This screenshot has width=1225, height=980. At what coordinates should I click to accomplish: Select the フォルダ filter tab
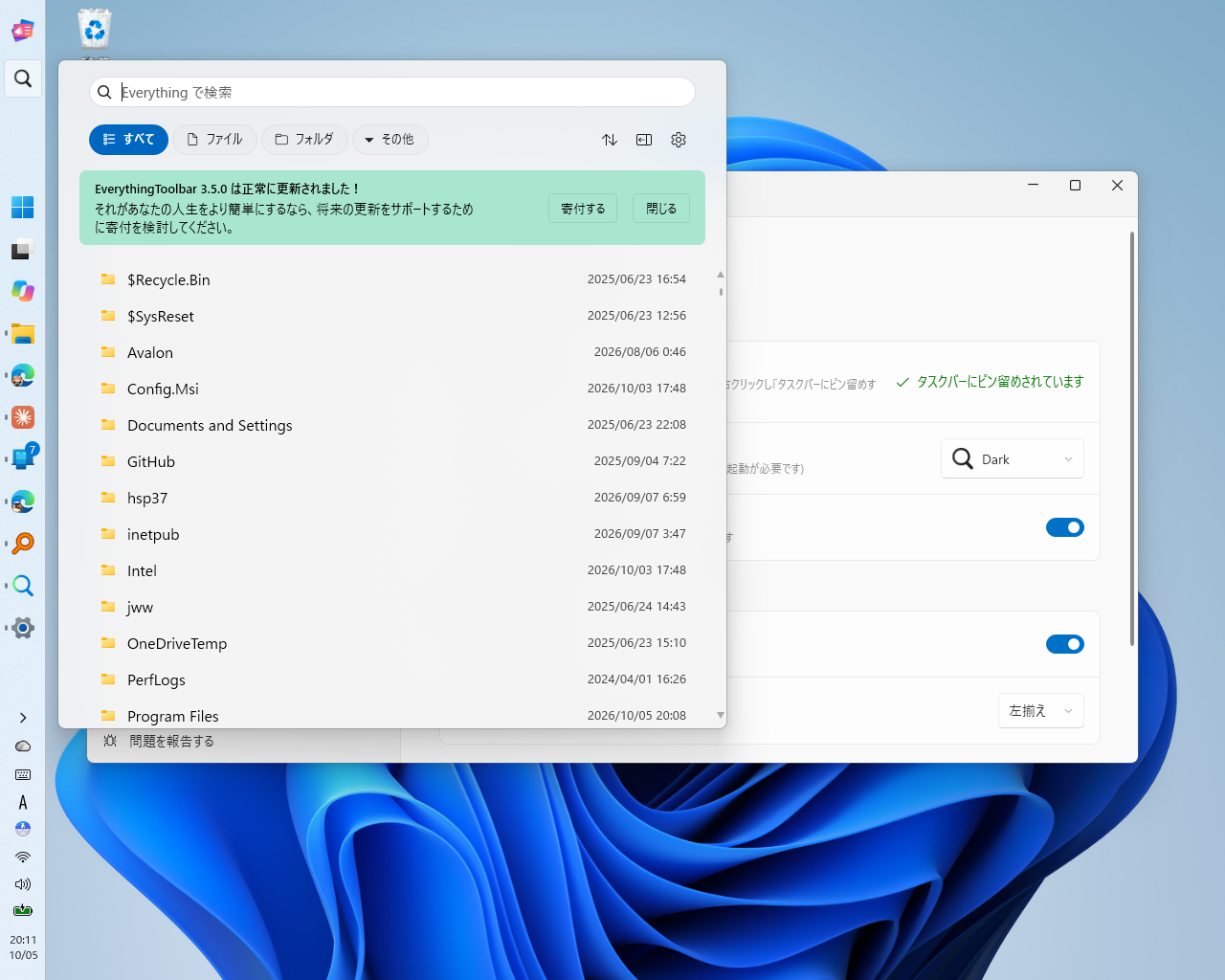coord(305,140)
